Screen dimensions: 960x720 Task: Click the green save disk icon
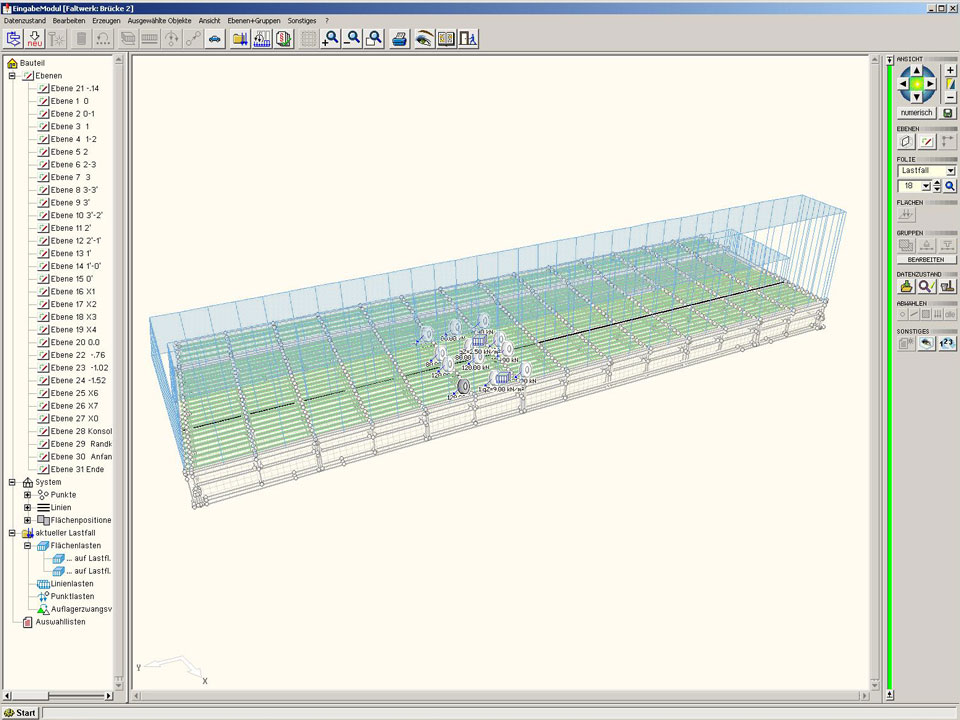click(948, 113)
